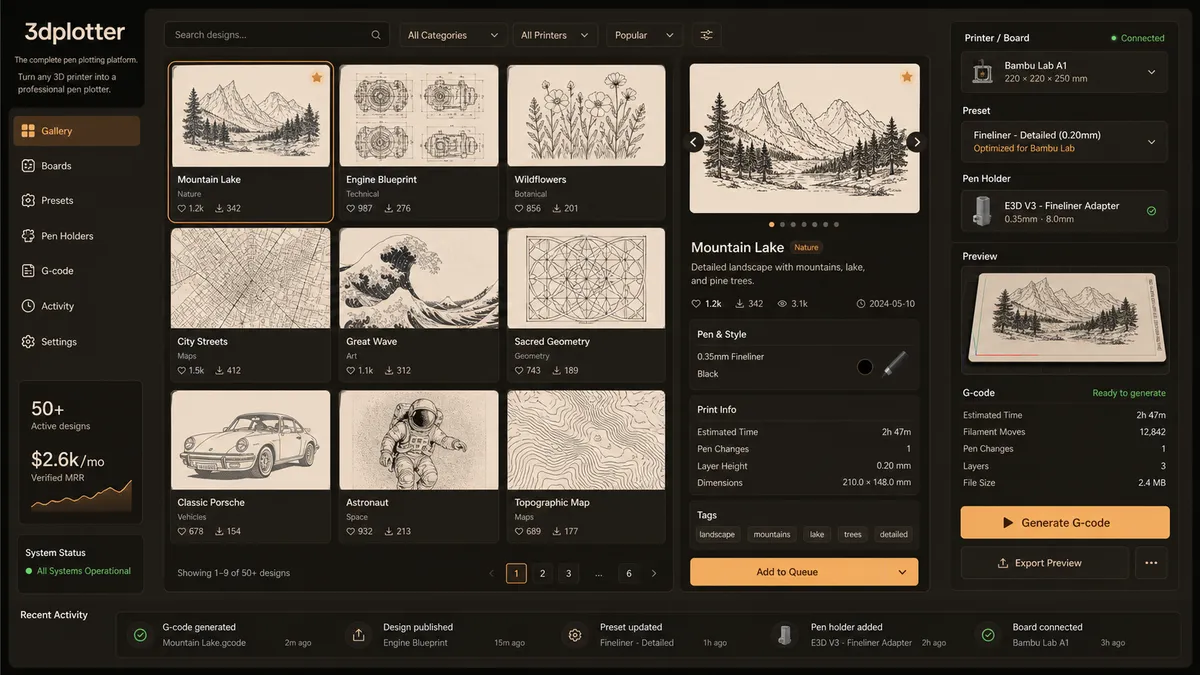Click the E3D V3 pen holder icon
The width and height of the screenshot is (1200, 675).
click(983, 211)
